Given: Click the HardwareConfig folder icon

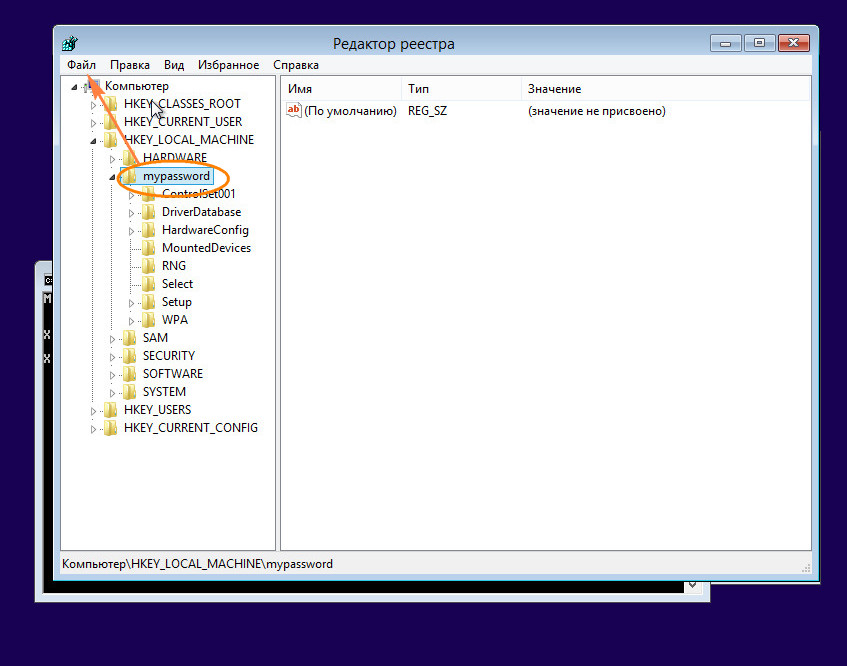Looking at the screenshot, I should [149, 230].
